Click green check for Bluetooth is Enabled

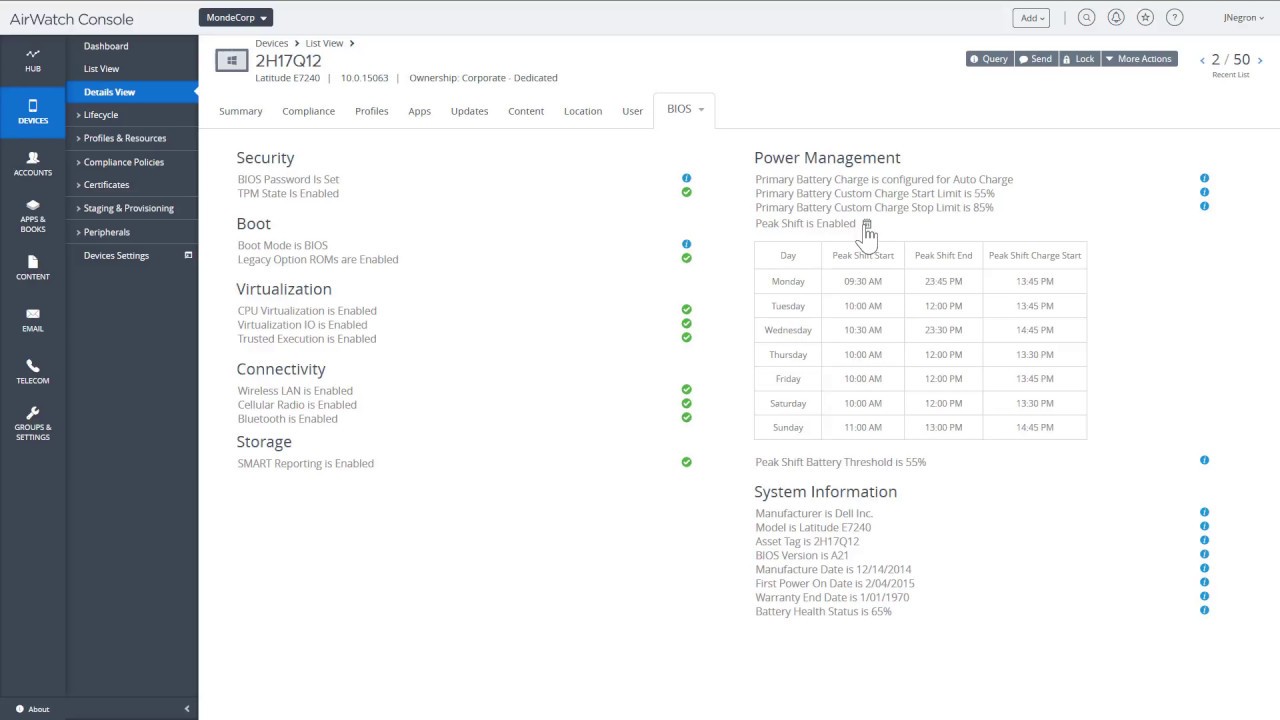coord(686,417)
